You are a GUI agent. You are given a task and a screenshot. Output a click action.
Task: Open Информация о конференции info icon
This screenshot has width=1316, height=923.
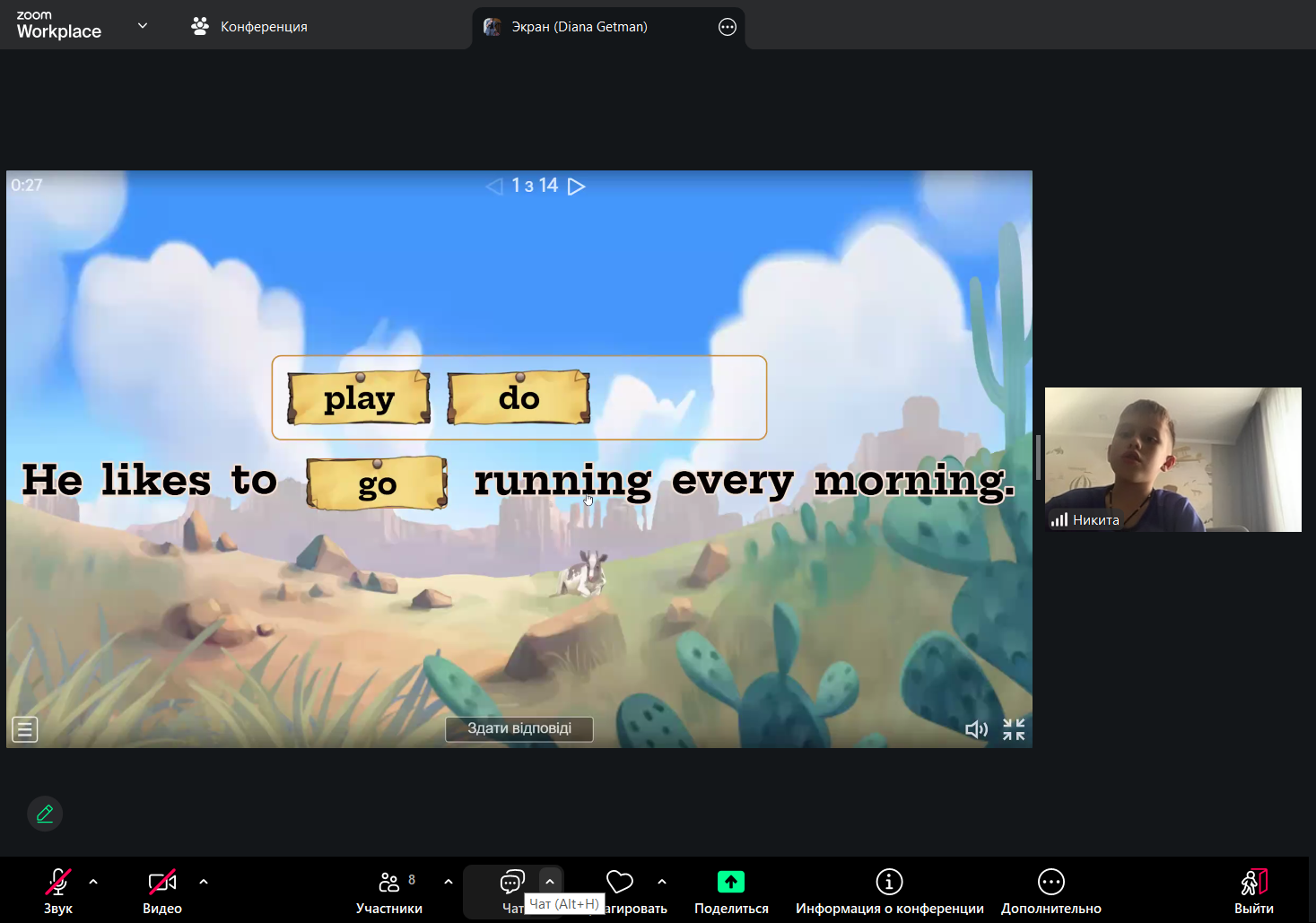pos(889,882)
